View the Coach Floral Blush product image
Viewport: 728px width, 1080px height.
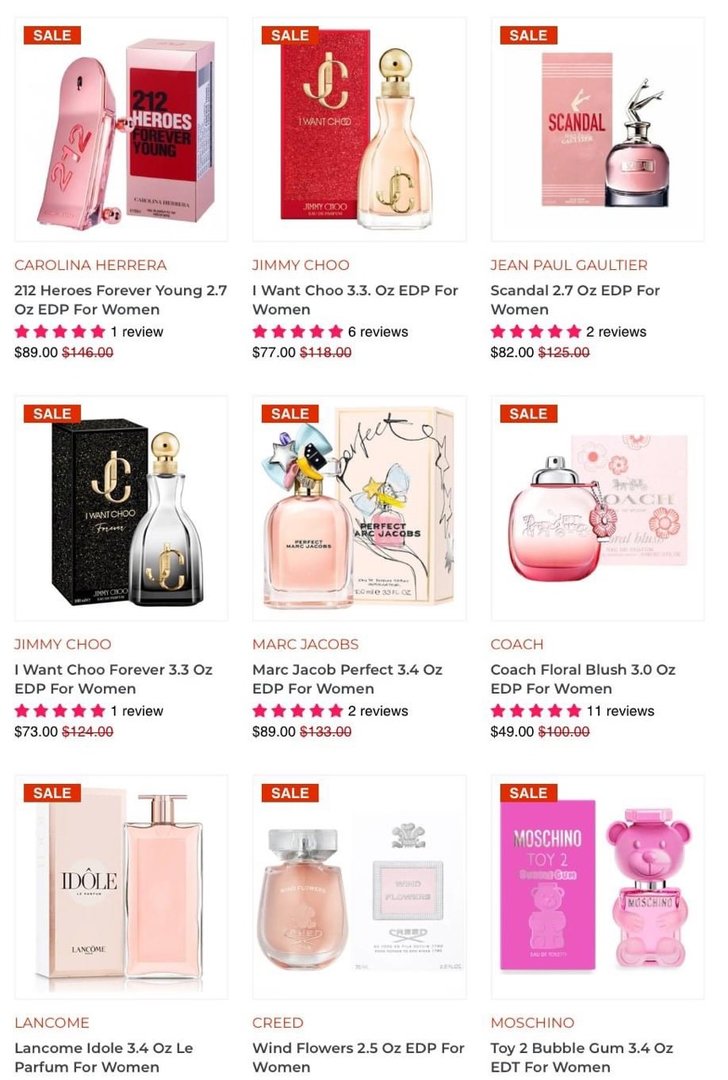tap(598, 508)
